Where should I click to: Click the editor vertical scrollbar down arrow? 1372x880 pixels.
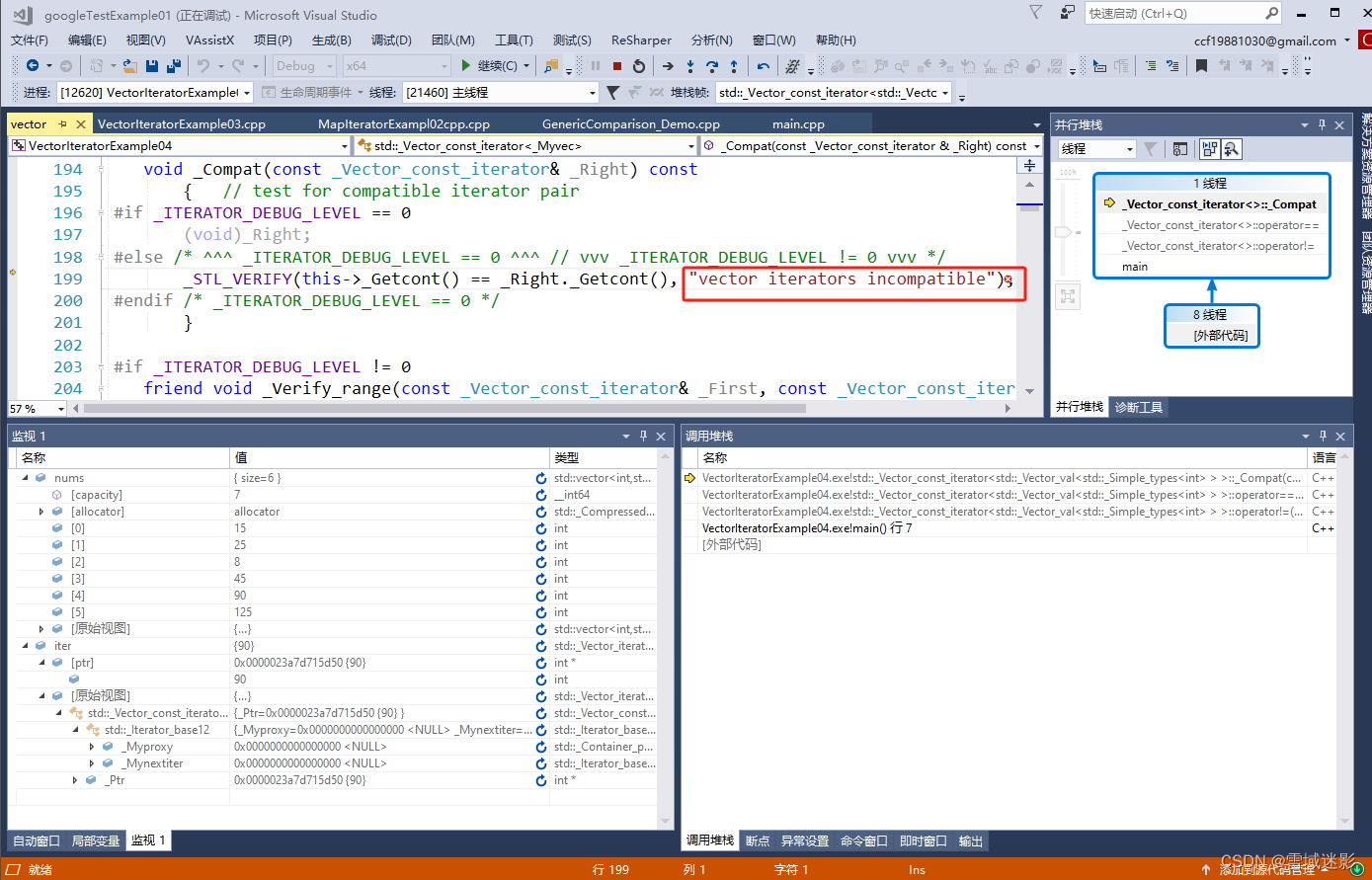tap(1029, 391)
